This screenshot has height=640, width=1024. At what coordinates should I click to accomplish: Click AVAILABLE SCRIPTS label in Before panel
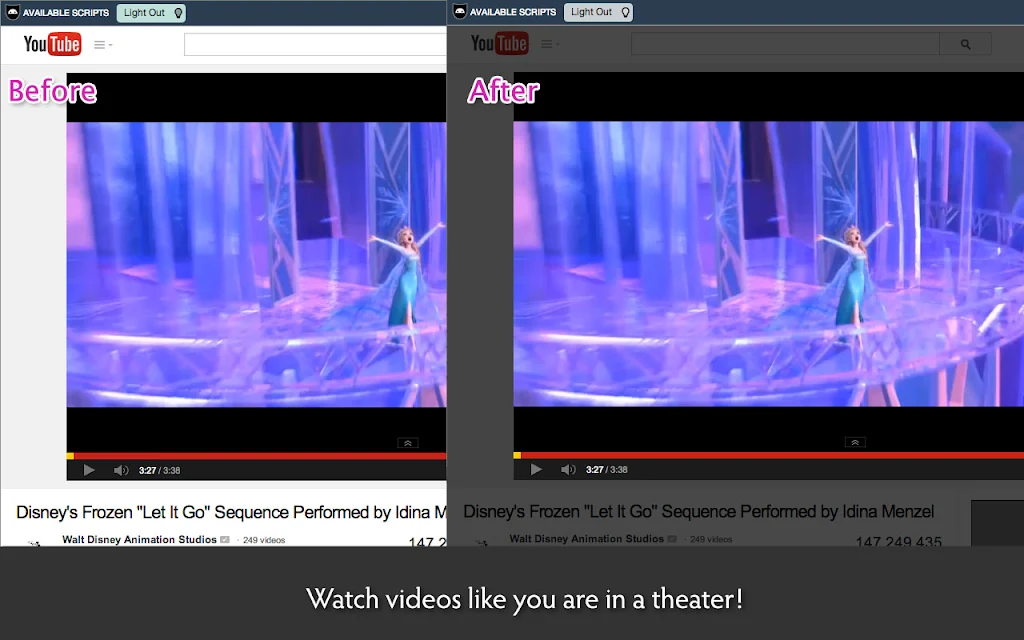point(66,12)
